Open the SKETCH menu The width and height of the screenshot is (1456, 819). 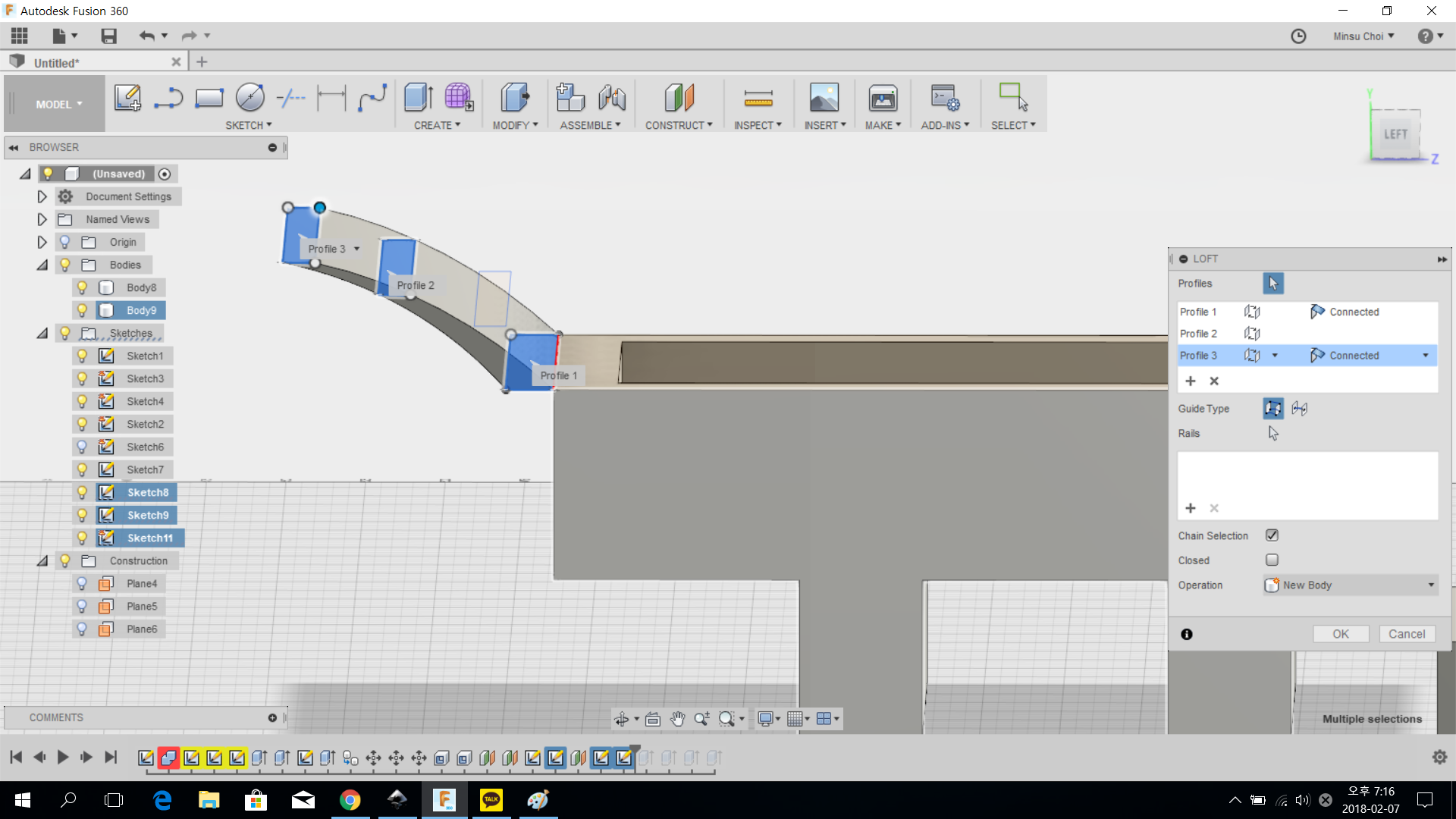click(x=248, y=125)
